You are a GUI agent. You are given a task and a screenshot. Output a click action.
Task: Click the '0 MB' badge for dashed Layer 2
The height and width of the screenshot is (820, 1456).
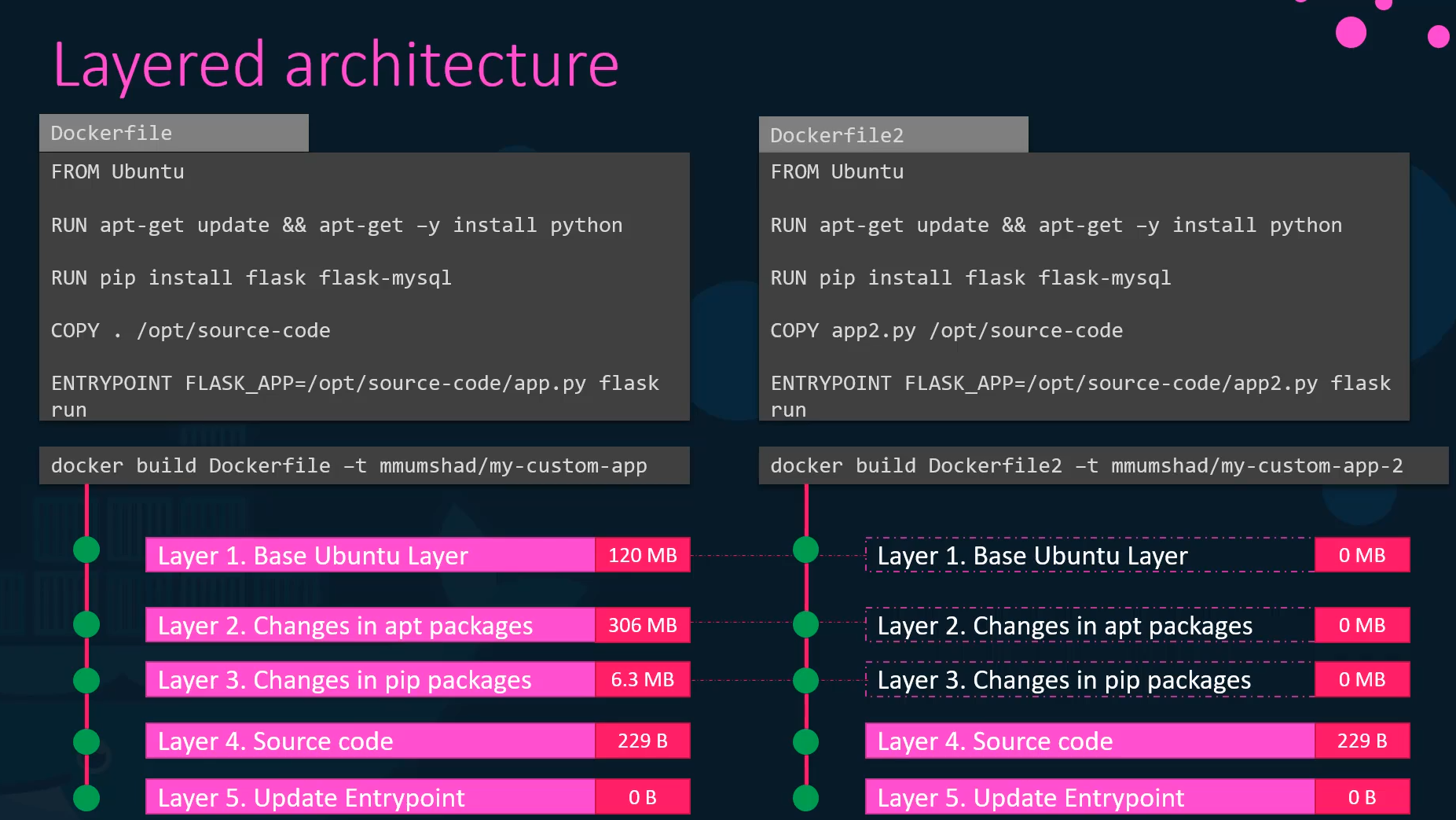[x=1362, y=625]
